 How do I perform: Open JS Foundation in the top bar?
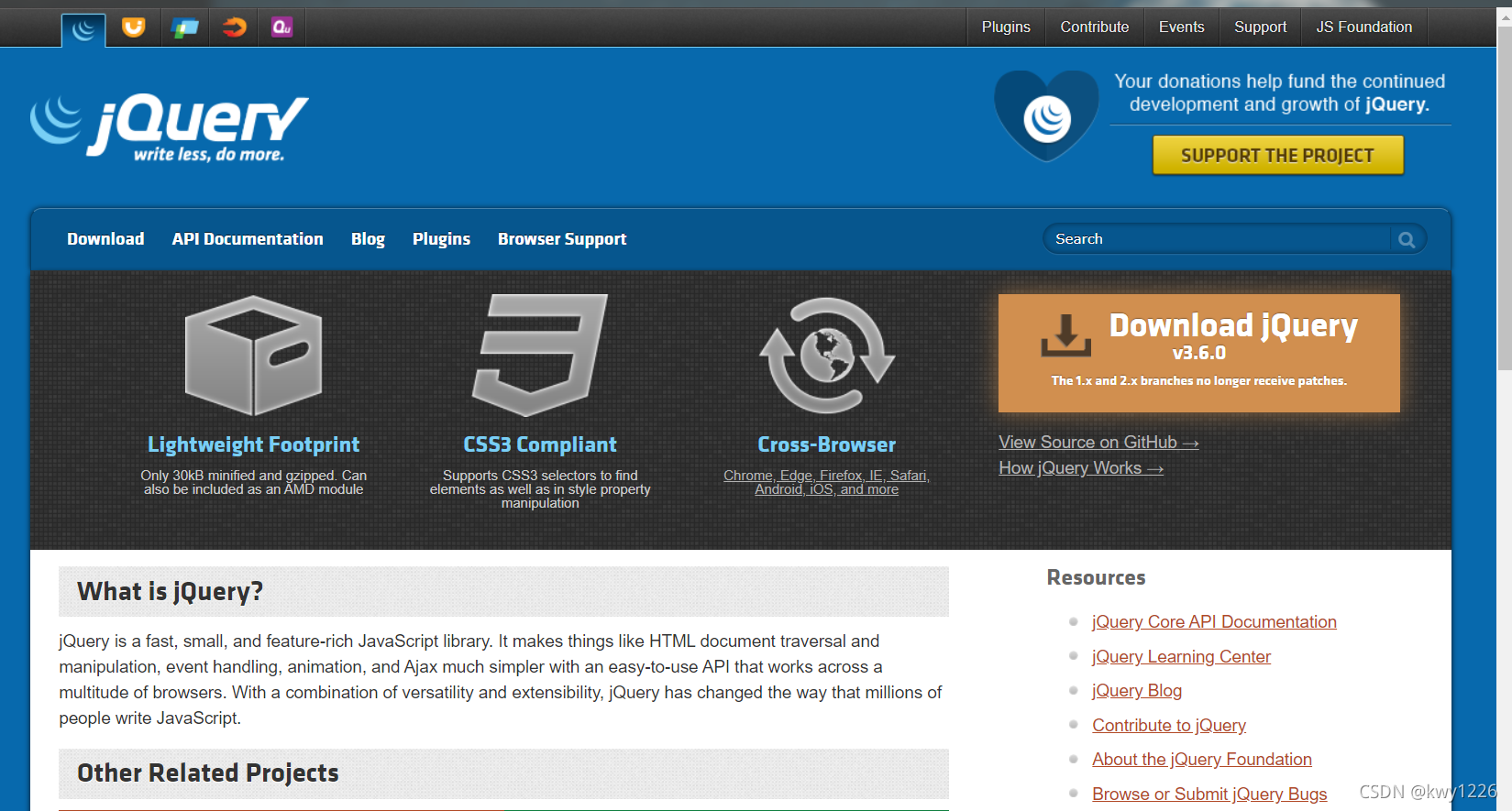(1363, 27)
